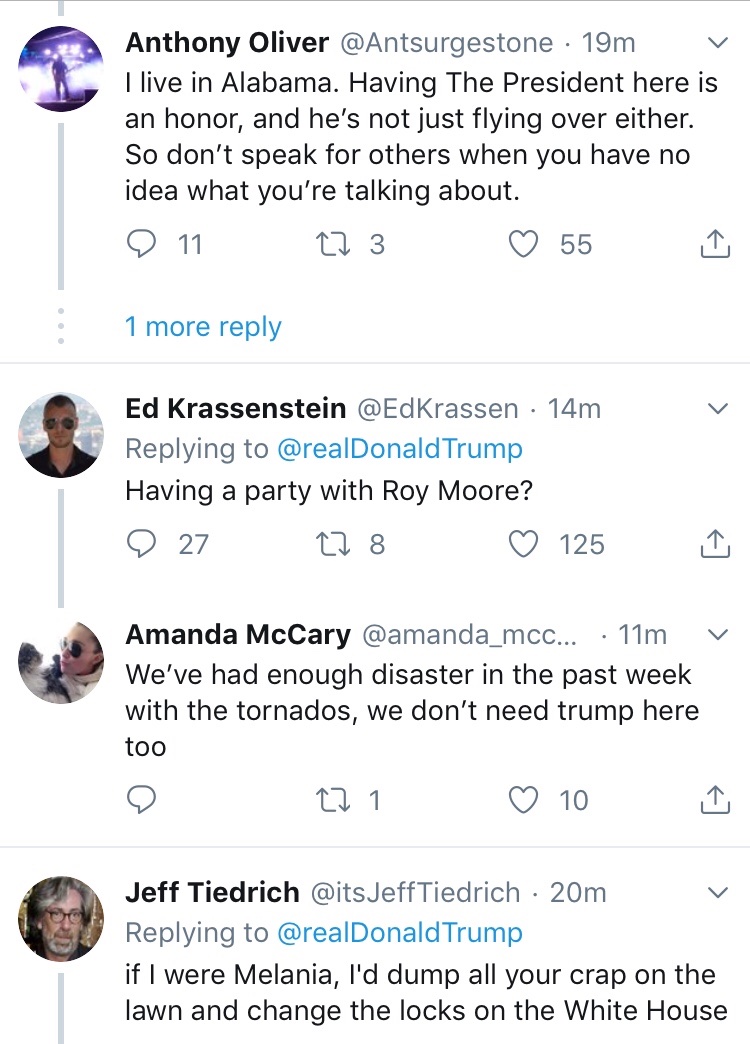750x1044 pixels.
Task: Like Ed Krassenstein's tweet
Action: click(524, 544)
